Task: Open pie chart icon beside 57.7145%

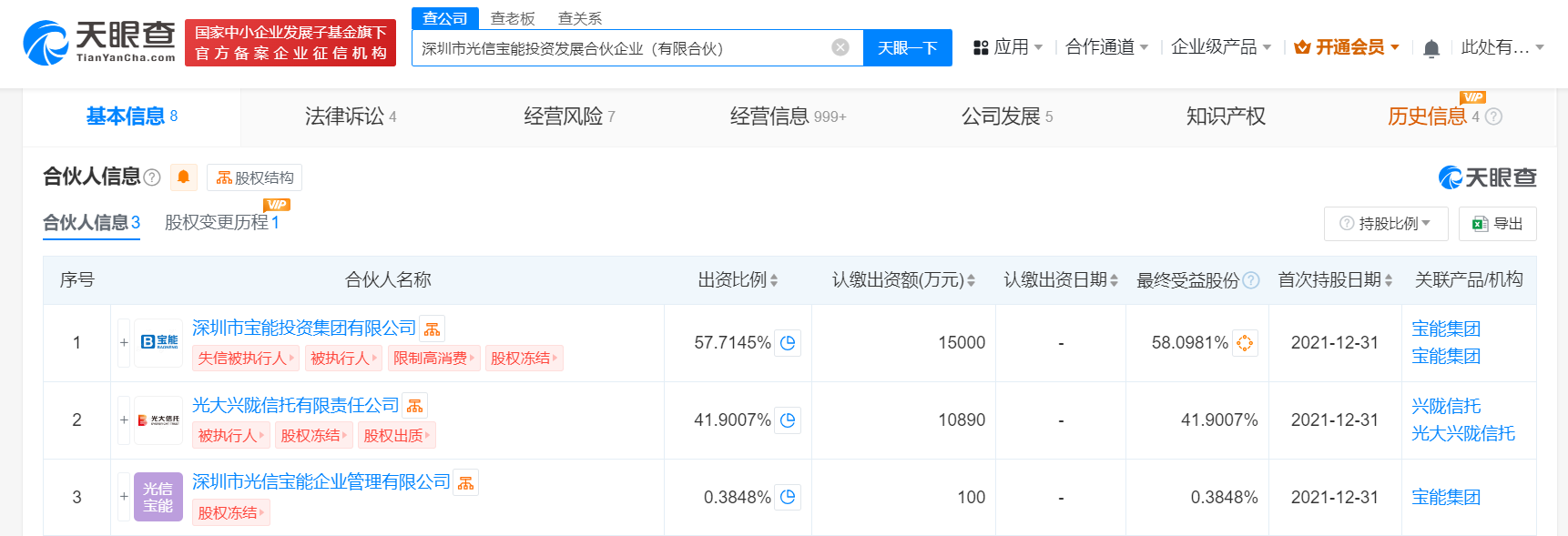Action: pyautogui.click(x=788, y=343)
